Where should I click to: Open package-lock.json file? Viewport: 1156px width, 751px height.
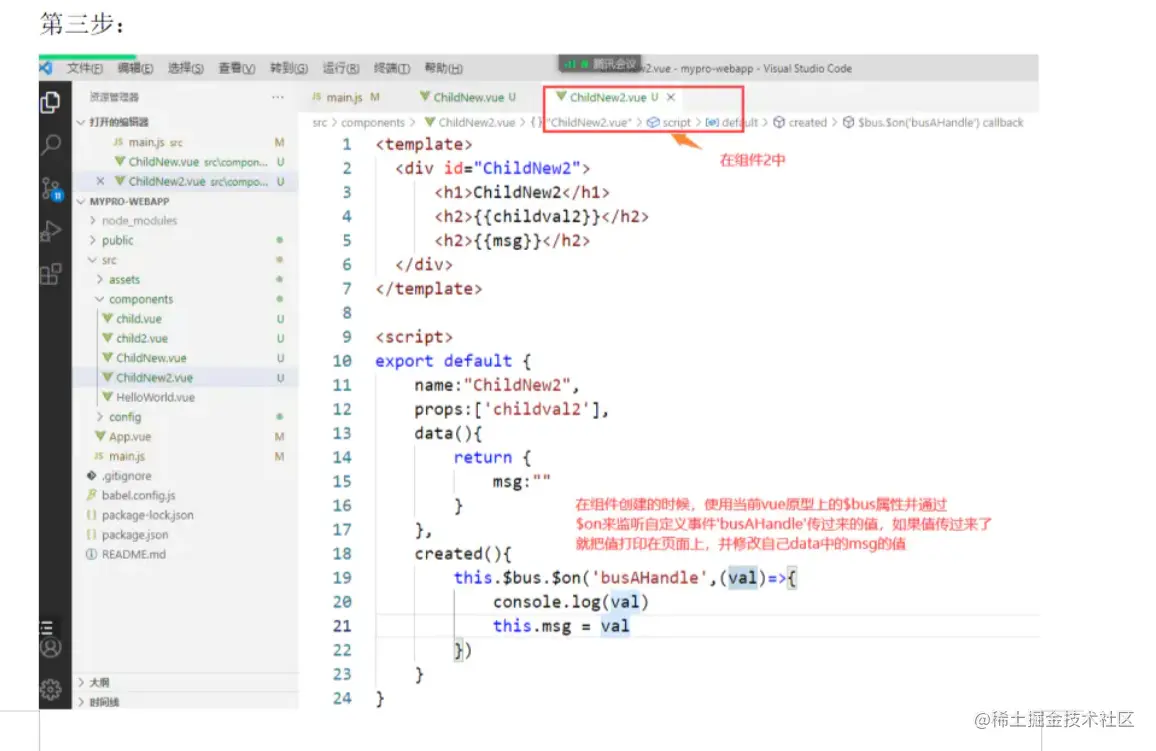[147, 515]
